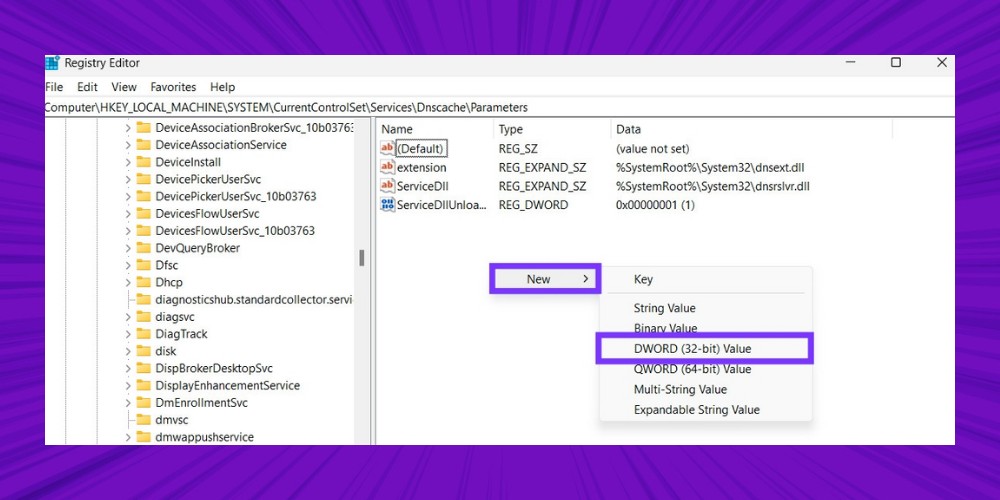This screenshot has width=1000, height=500.
Task: Select the REG_DWORD type cell
Action: tap(533, 205)
